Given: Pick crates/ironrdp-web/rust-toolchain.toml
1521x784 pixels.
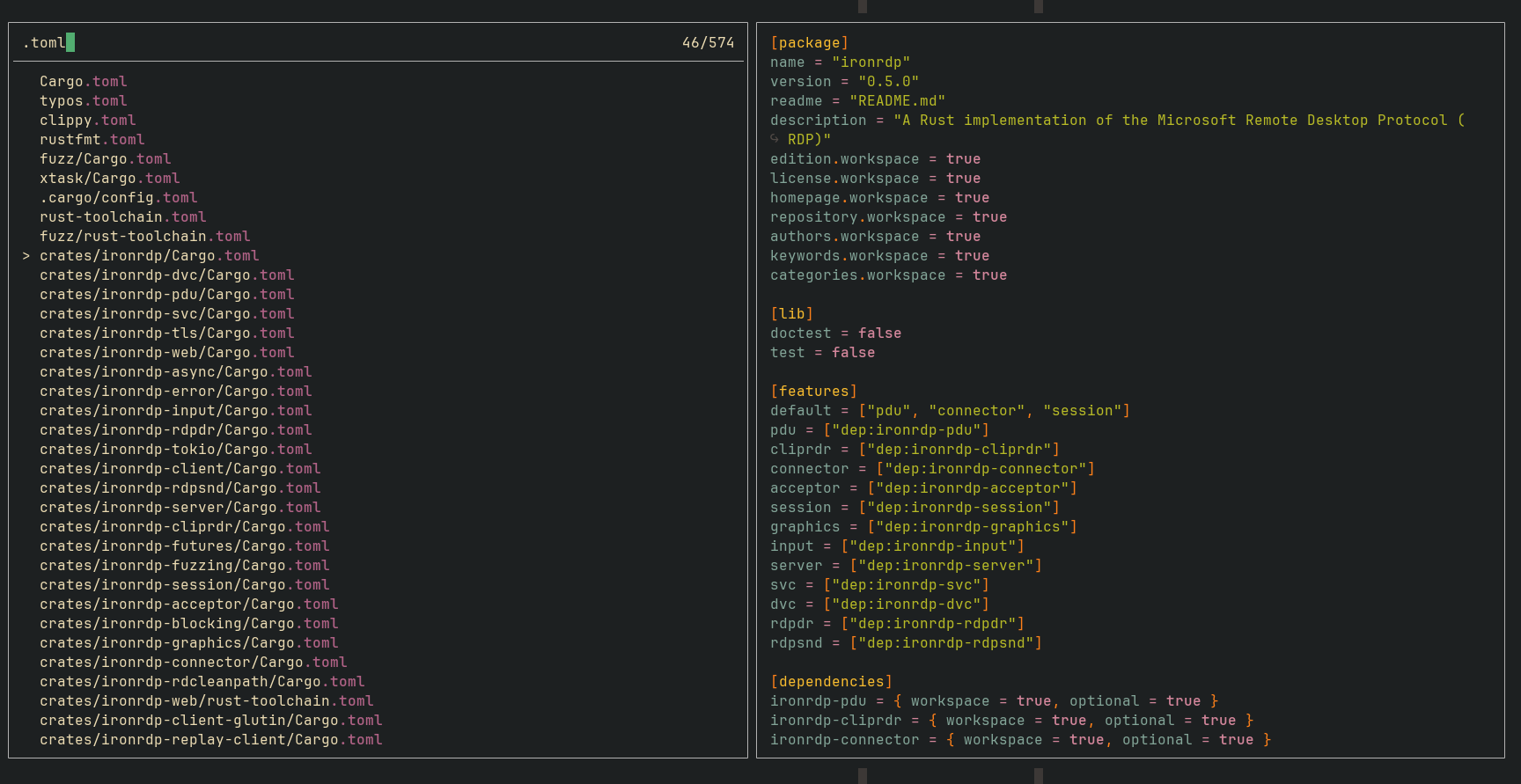Looking at the screenshot, I should pos(206,701).
